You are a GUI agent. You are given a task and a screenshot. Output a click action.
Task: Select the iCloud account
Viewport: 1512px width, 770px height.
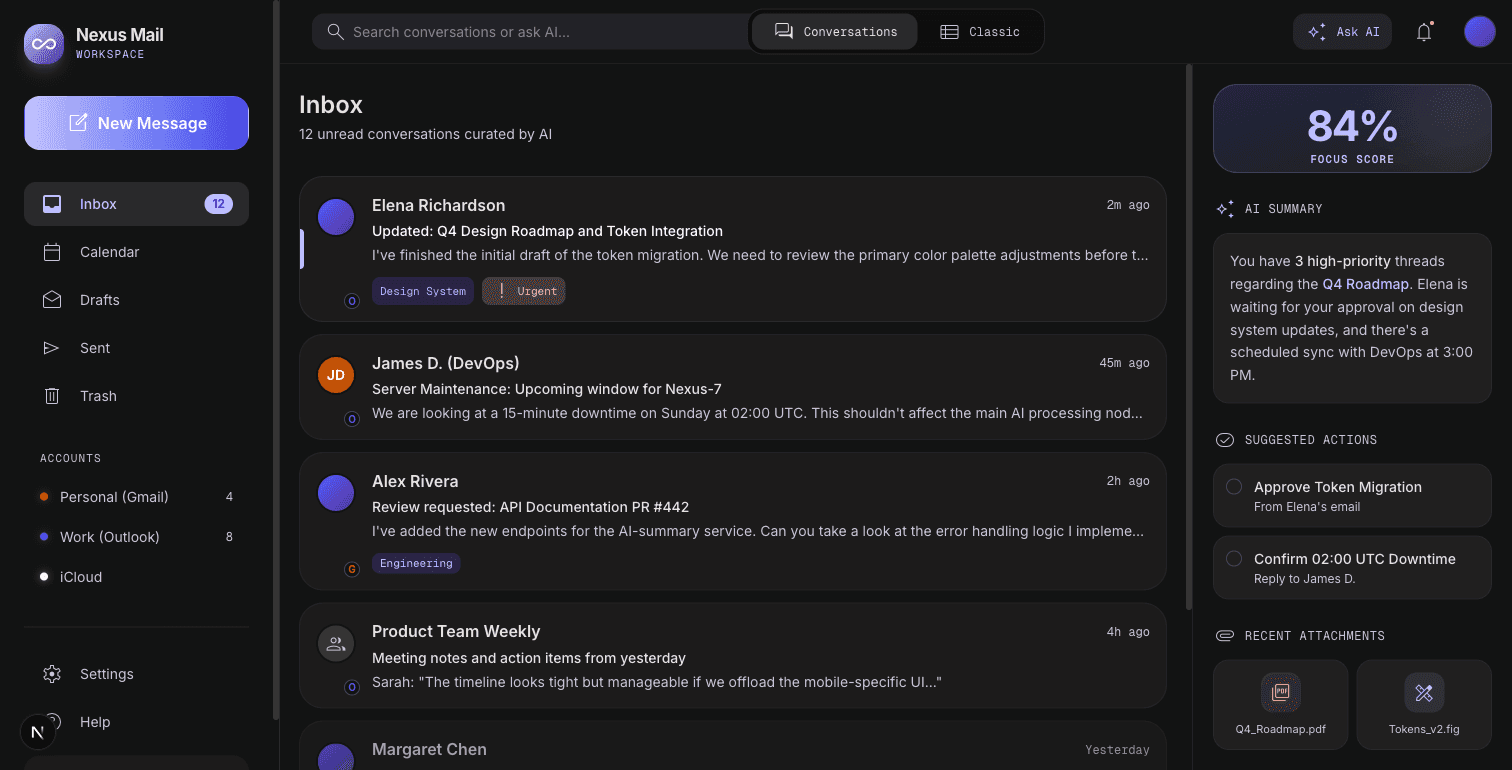[136, 577]
